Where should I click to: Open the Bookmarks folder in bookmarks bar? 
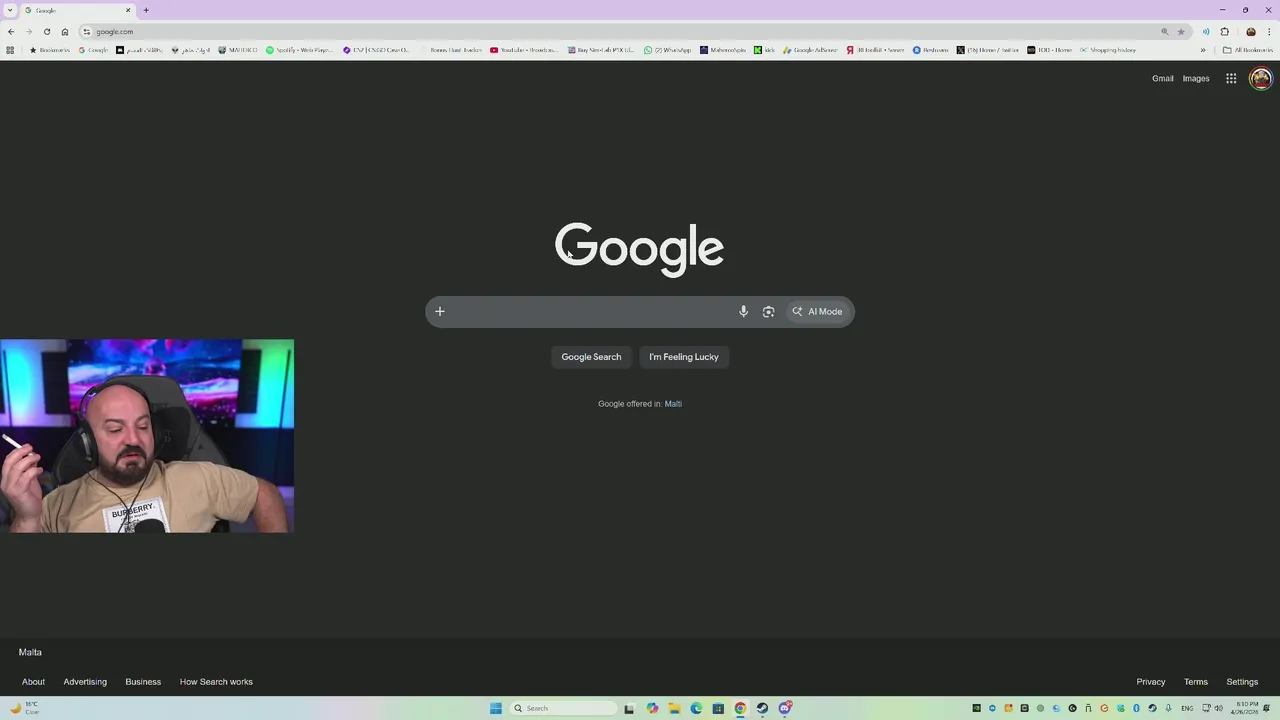50,50
